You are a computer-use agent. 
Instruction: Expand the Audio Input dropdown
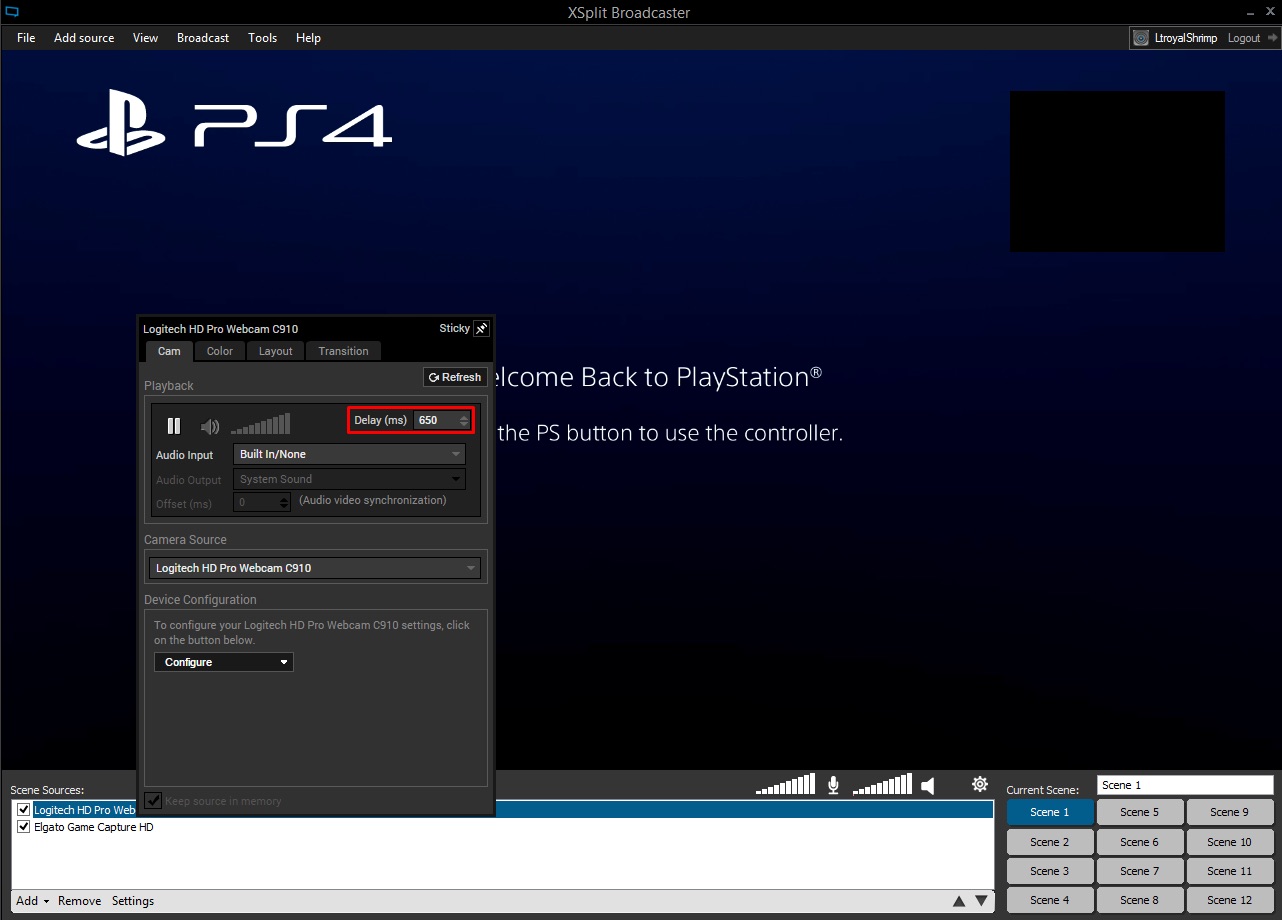pos(349,454)
